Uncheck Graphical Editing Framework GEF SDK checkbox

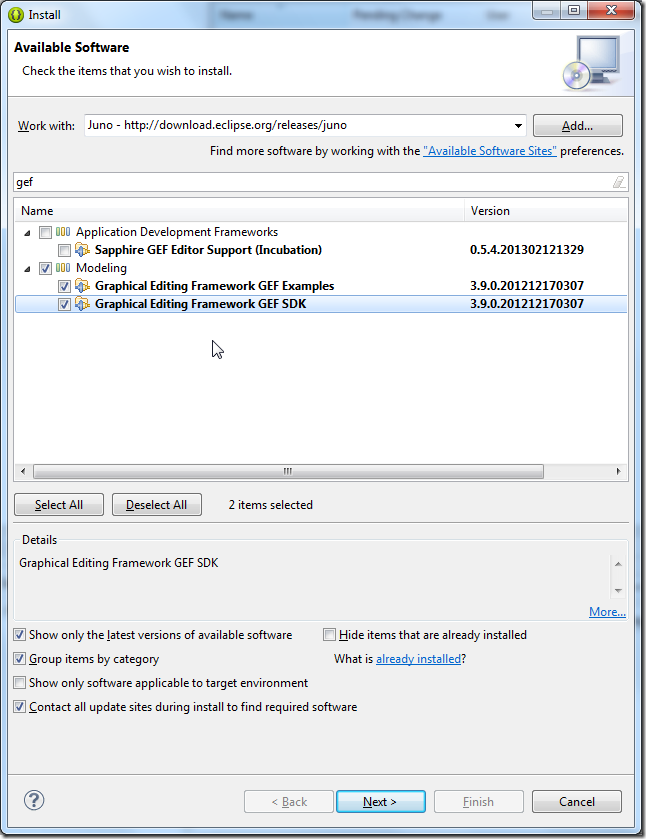(x=64, y=304)
